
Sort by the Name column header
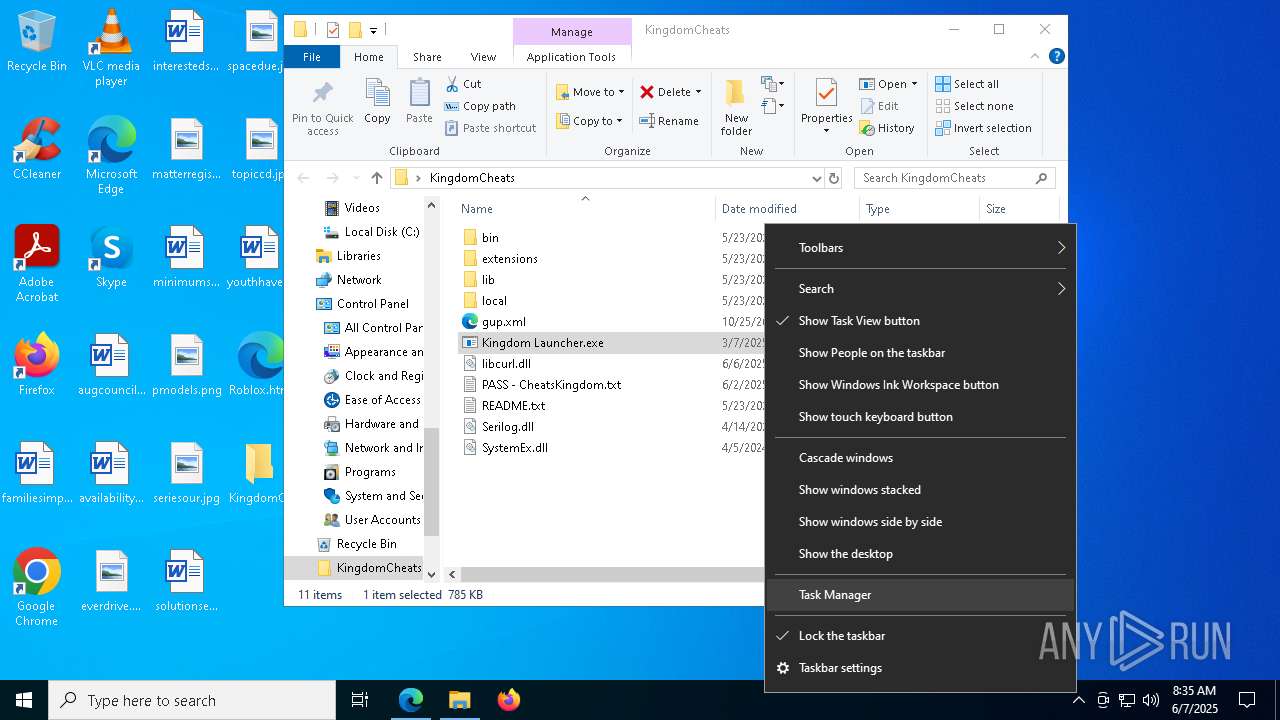585,209
